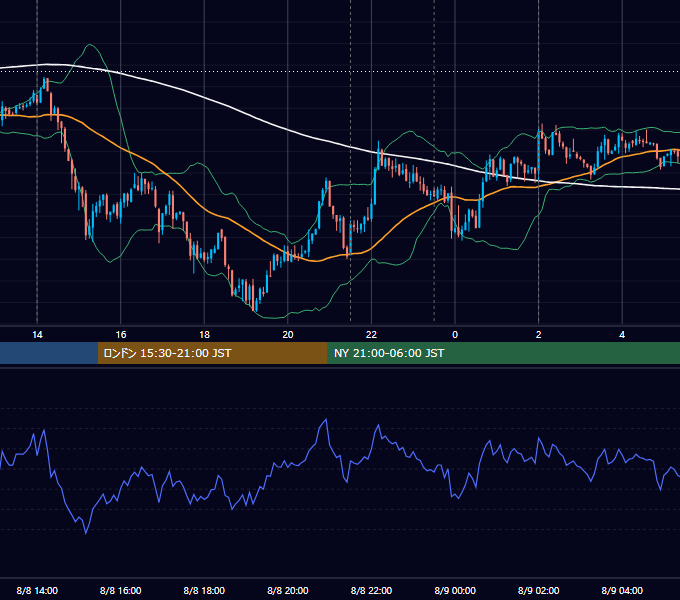Click the blue session bar before ロンドン
Image resolution: width=680 pixels, height=600 pixels.
point(49,353)
